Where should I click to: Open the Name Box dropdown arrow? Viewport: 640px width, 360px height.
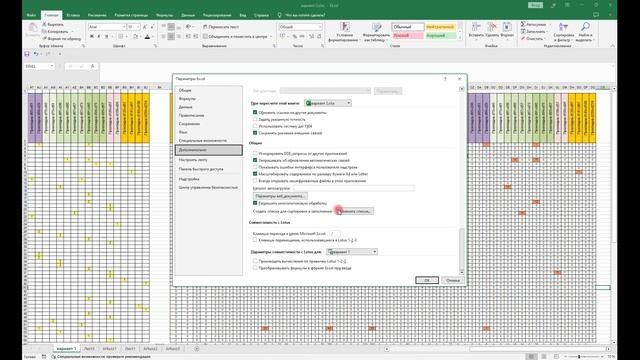tap(52, 66)
